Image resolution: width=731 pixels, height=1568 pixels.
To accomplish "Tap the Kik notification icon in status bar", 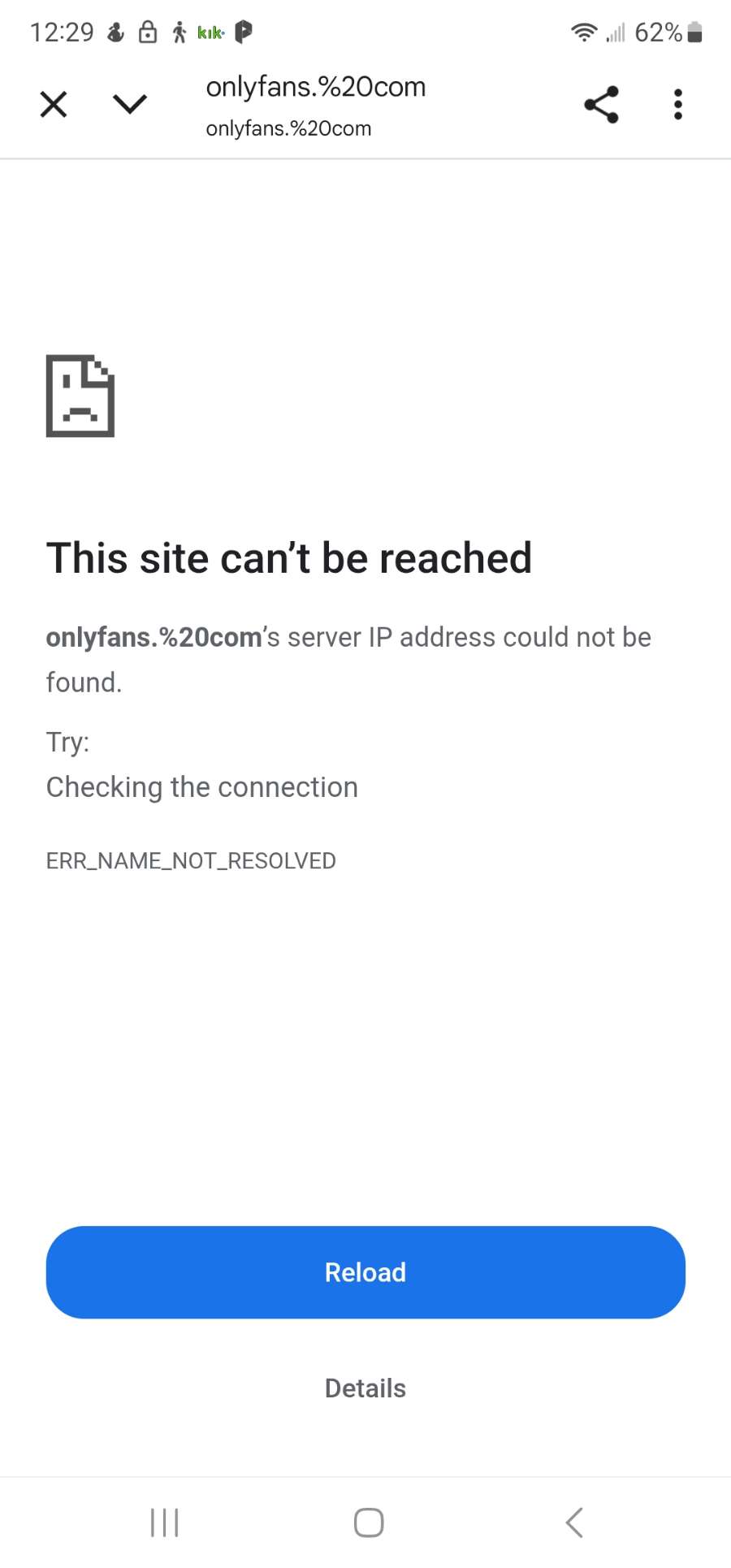I will 210,32.
